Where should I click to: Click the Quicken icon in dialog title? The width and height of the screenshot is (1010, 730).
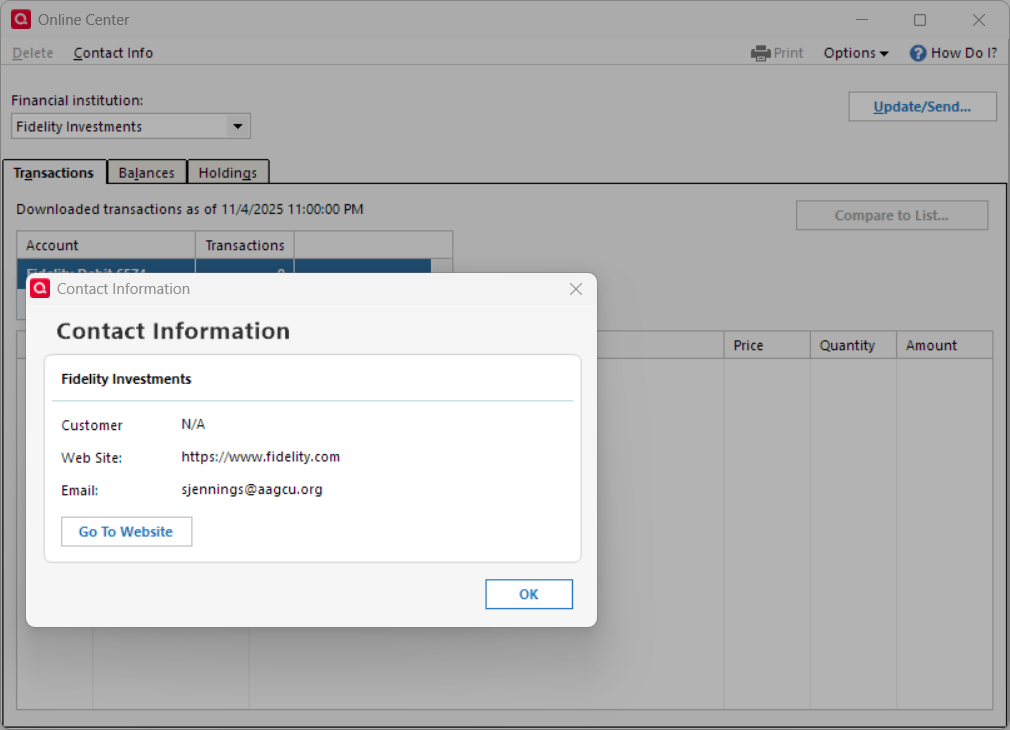click(x=40, y=288)
